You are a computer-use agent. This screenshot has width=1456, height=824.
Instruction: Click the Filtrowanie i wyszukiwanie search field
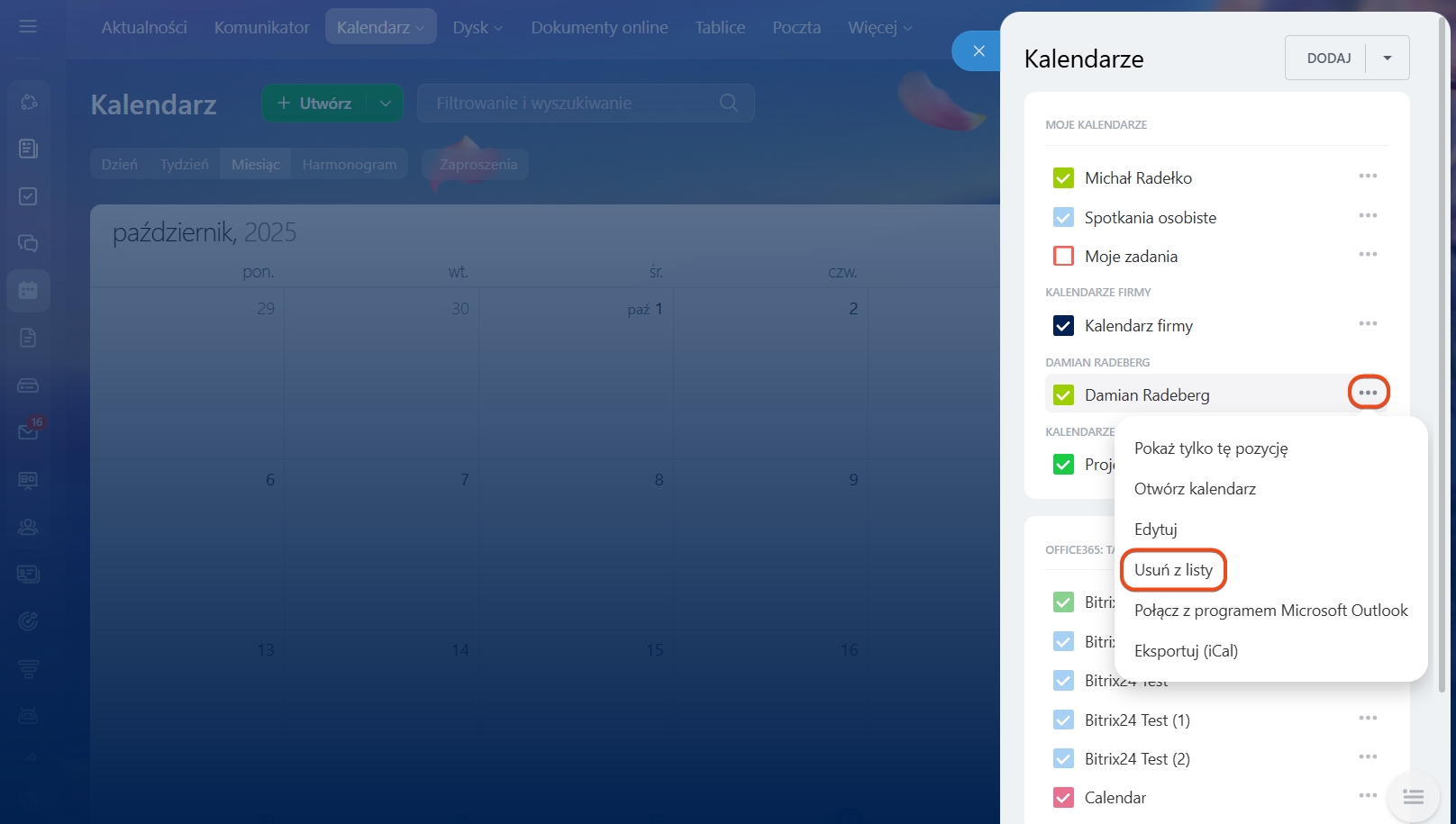tap(586, 103)
